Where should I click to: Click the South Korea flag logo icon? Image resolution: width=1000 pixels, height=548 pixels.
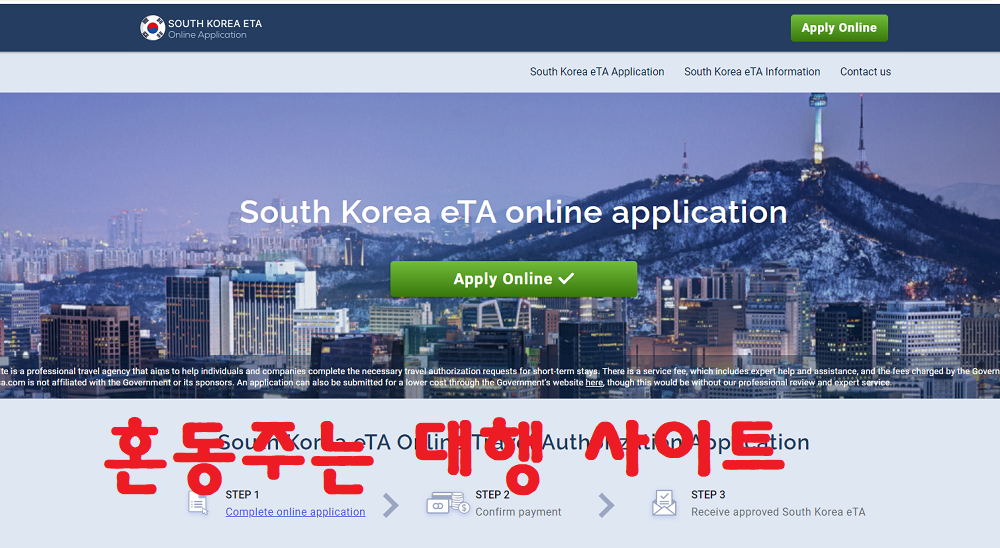click(152, 28)
